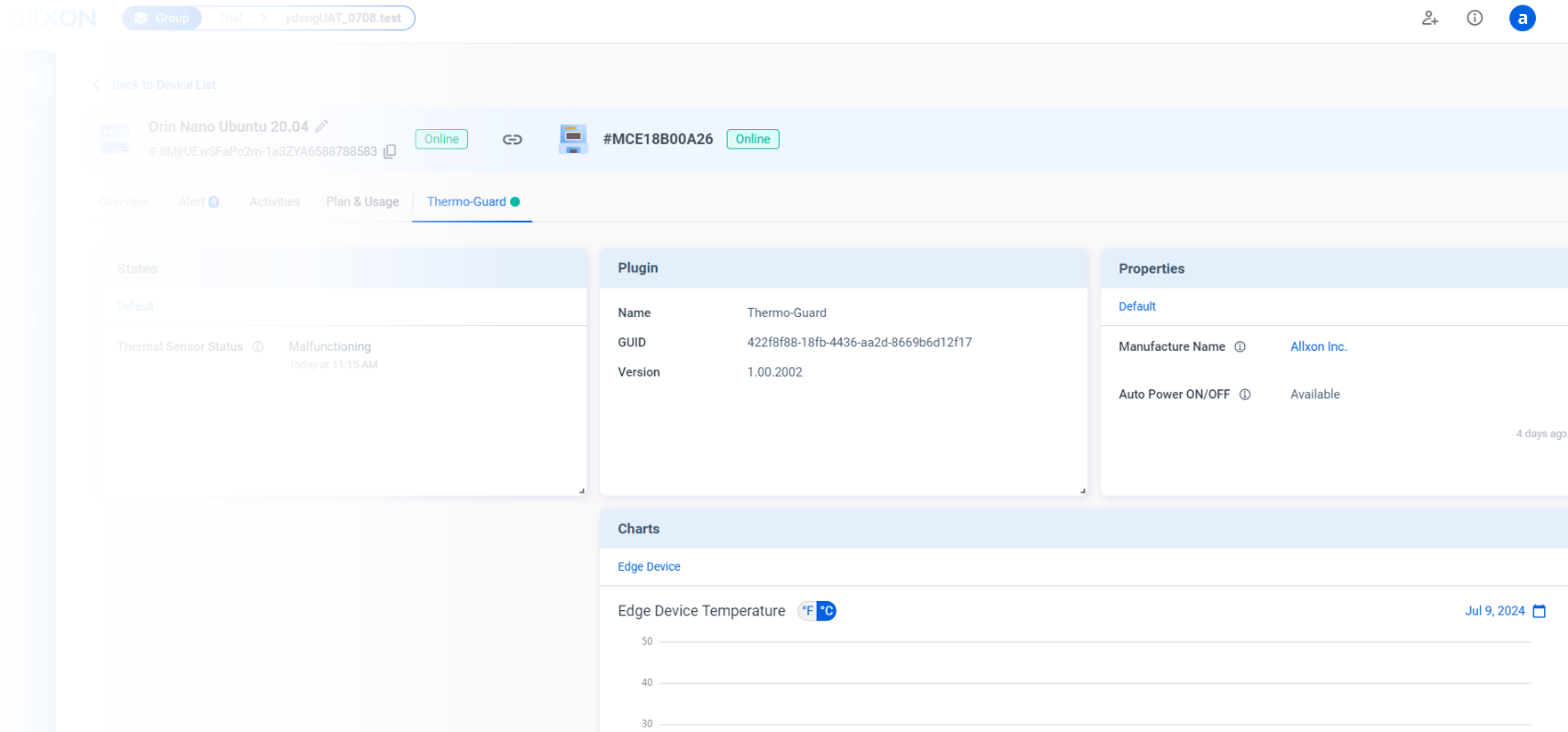Click the Jul 9, 2024 date

pos(1494,611)
